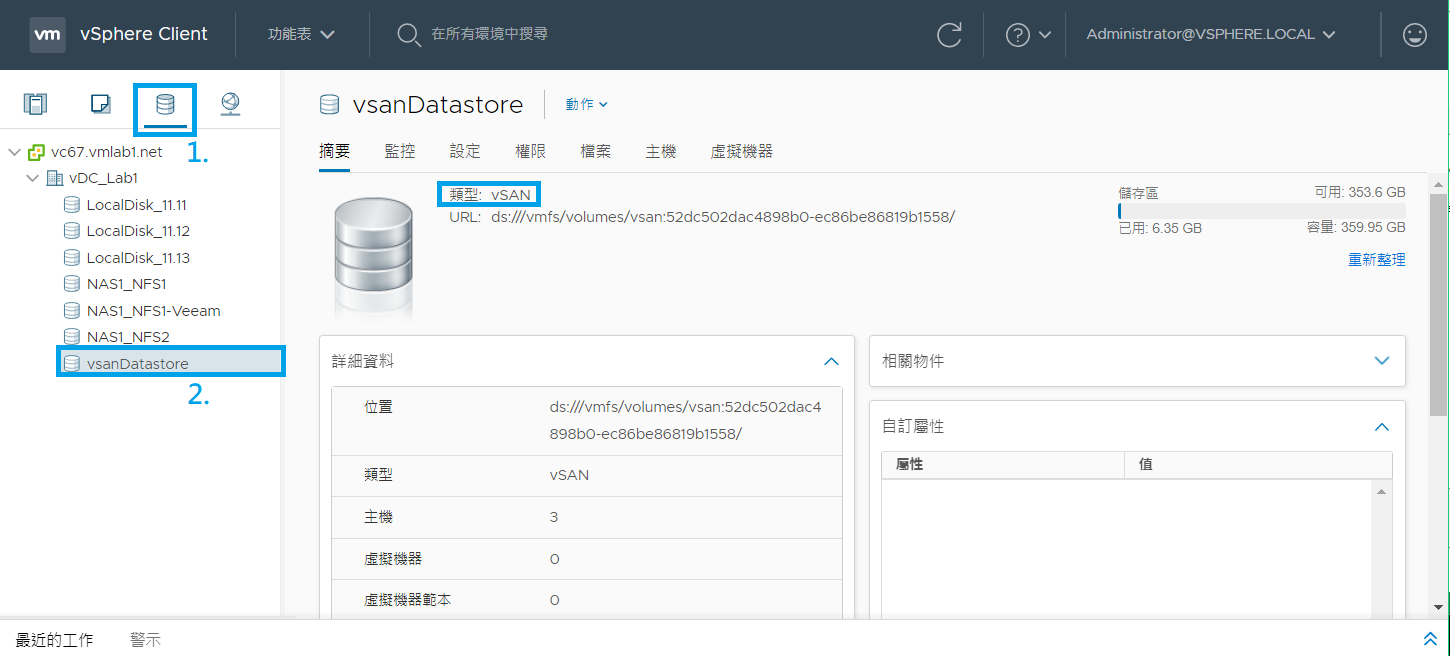
Task: Click the 重新整理 refresh link
Action: 1377,259
